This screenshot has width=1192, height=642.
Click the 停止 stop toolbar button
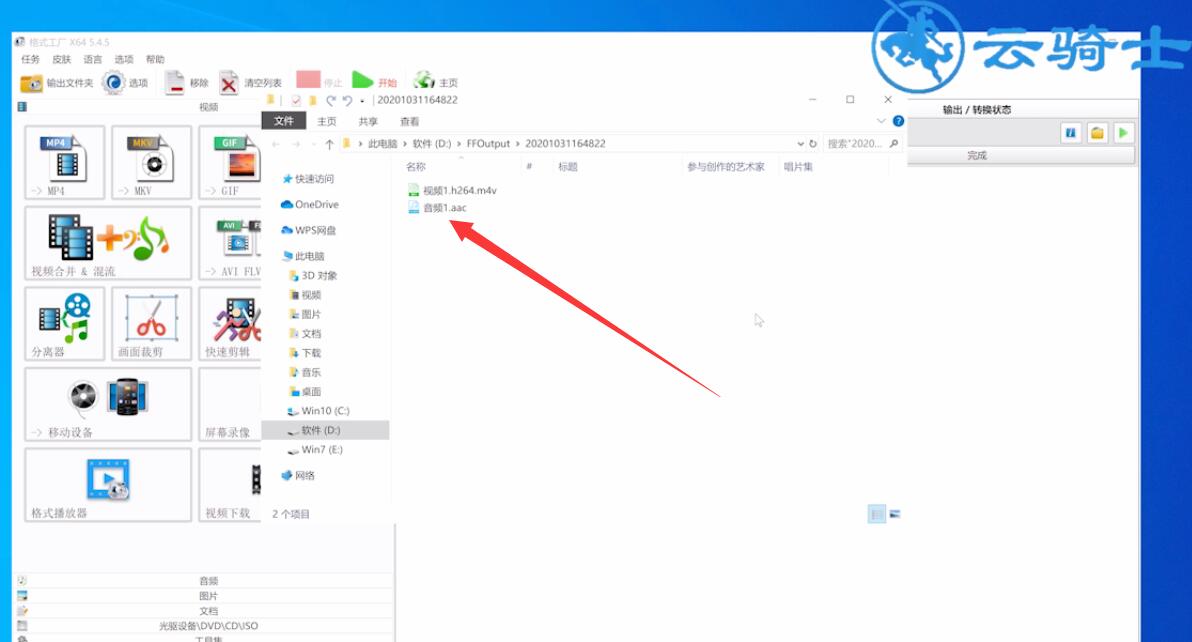click(319, 81)
